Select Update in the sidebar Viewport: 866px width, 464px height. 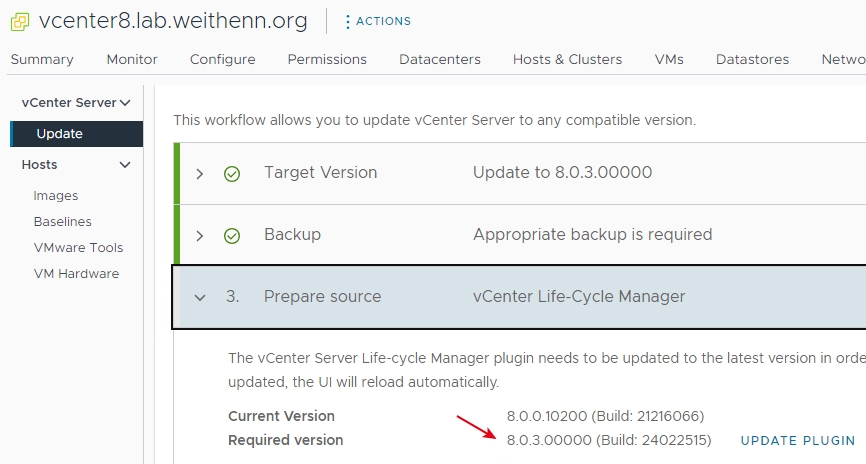(x=77, y=134)
